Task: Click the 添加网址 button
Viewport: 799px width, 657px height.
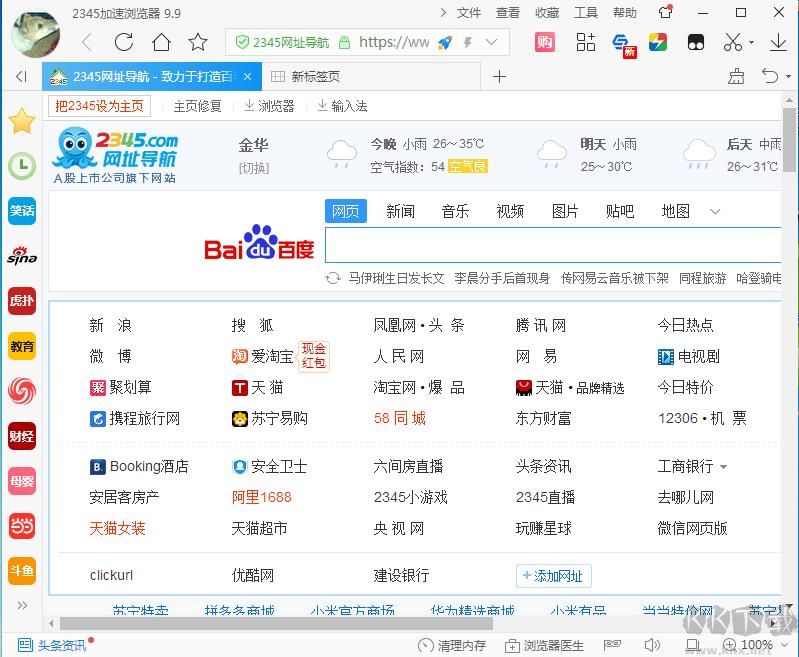Action: point(553,576)
